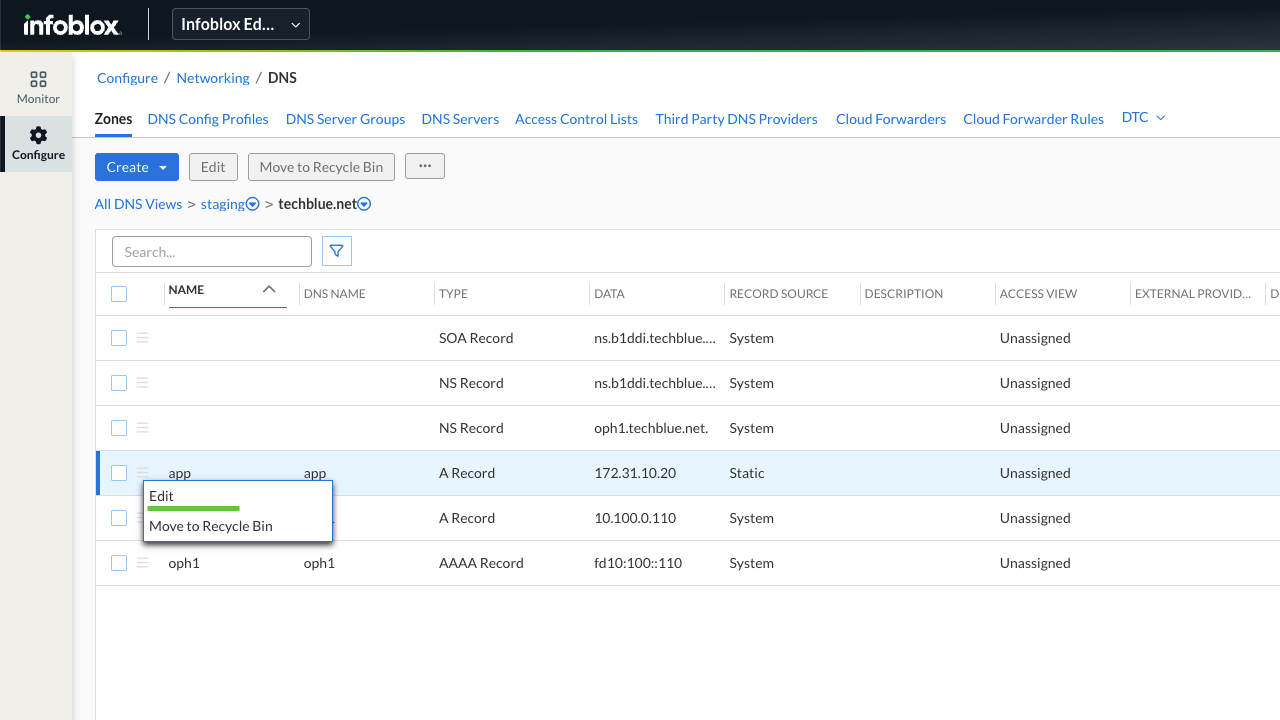Open the Create dropdown button

[x=137, y=167]
